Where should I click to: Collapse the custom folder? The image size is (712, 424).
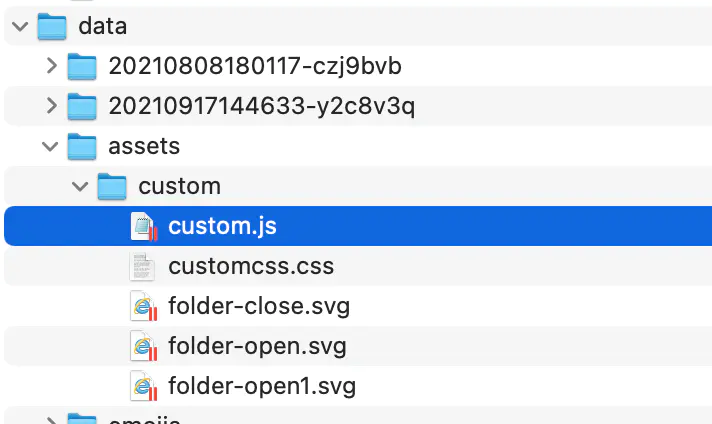click(x=81, y=186)
